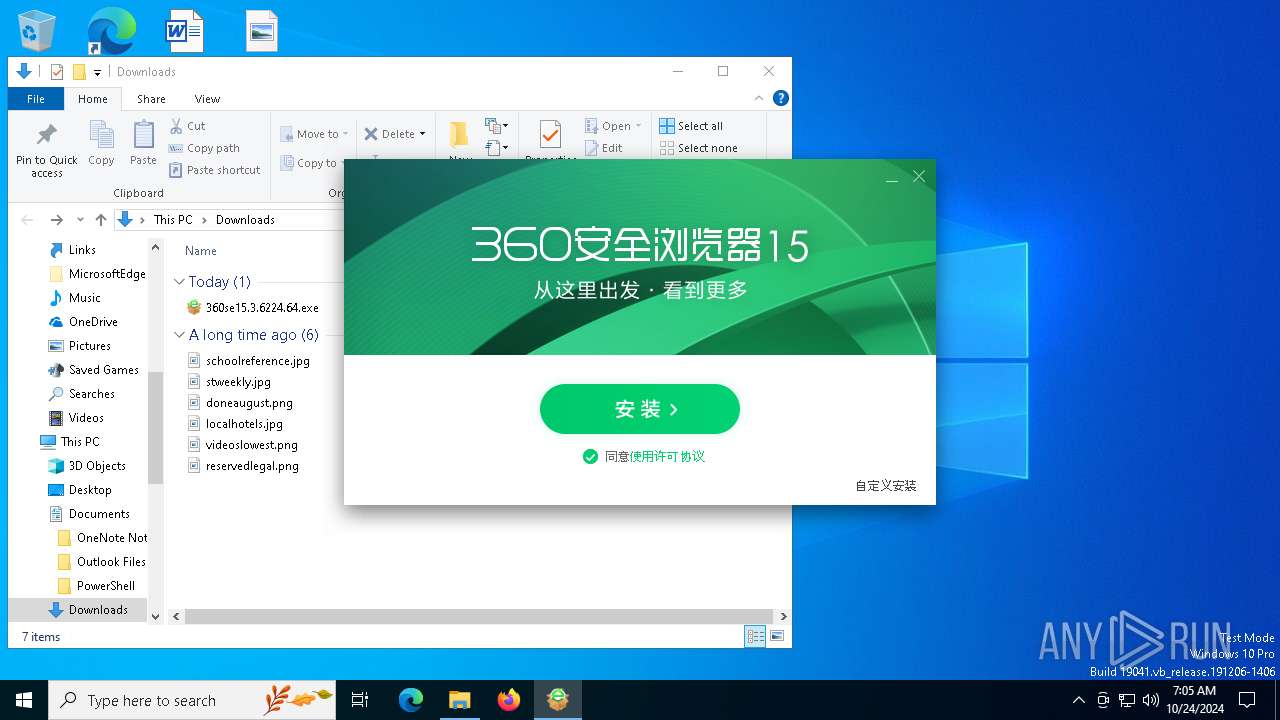Open Microsoft Edge desktop shortcut
The width and height of the screenshot is (1280, 720).
click(x=111, y=31)
